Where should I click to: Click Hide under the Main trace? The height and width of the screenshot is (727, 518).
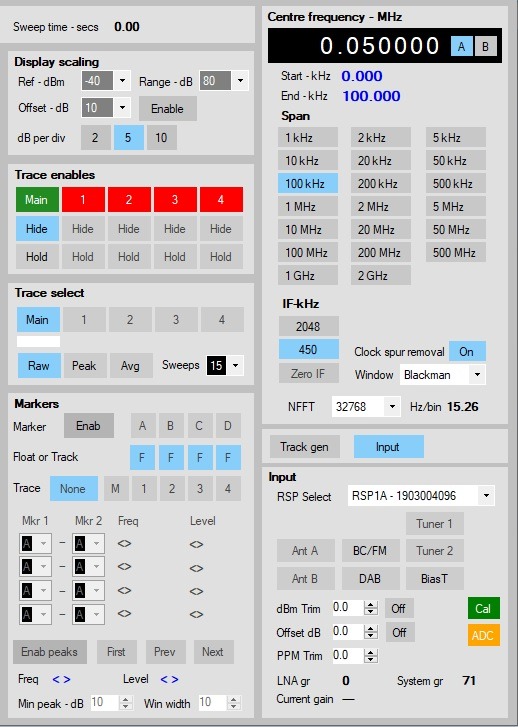pos(37,229)
